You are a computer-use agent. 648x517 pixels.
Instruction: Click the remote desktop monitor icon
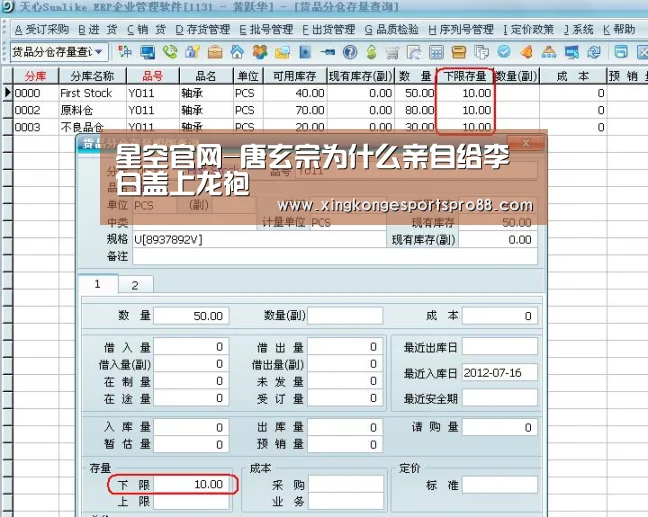572,52
